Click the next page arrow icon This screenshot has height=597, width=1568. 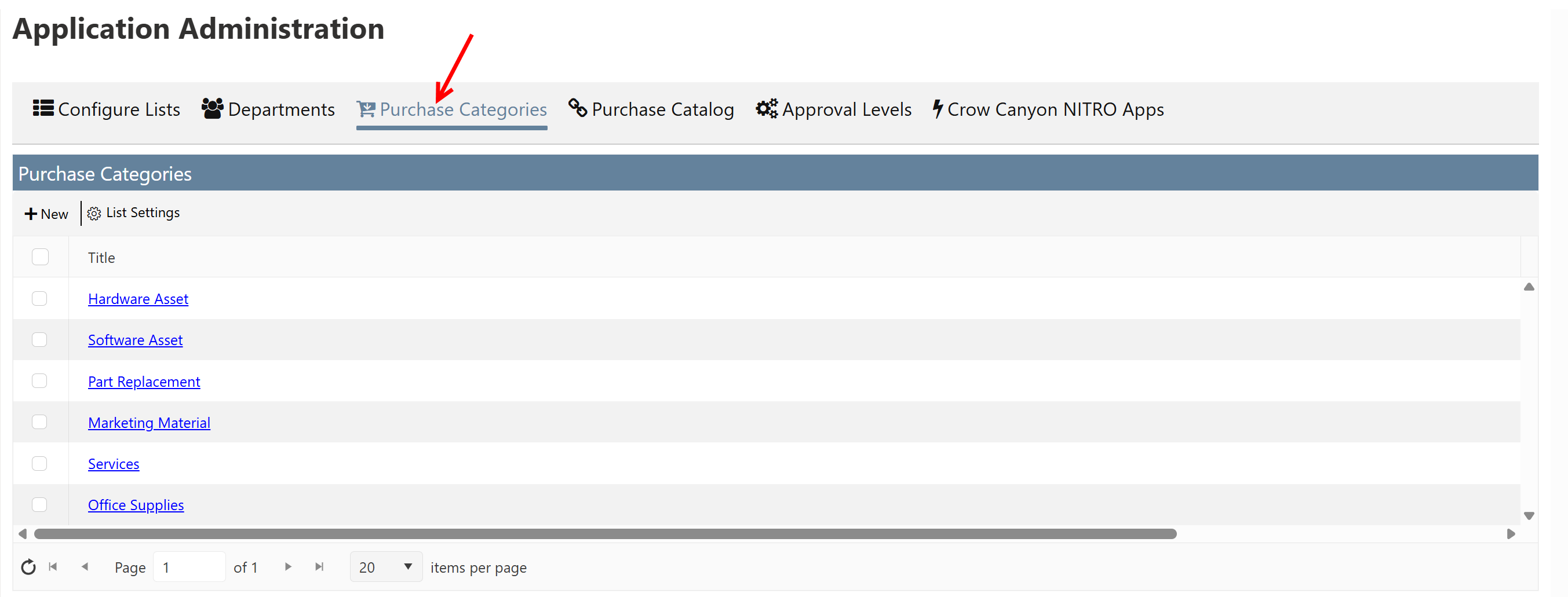click(x=288, y=567)
